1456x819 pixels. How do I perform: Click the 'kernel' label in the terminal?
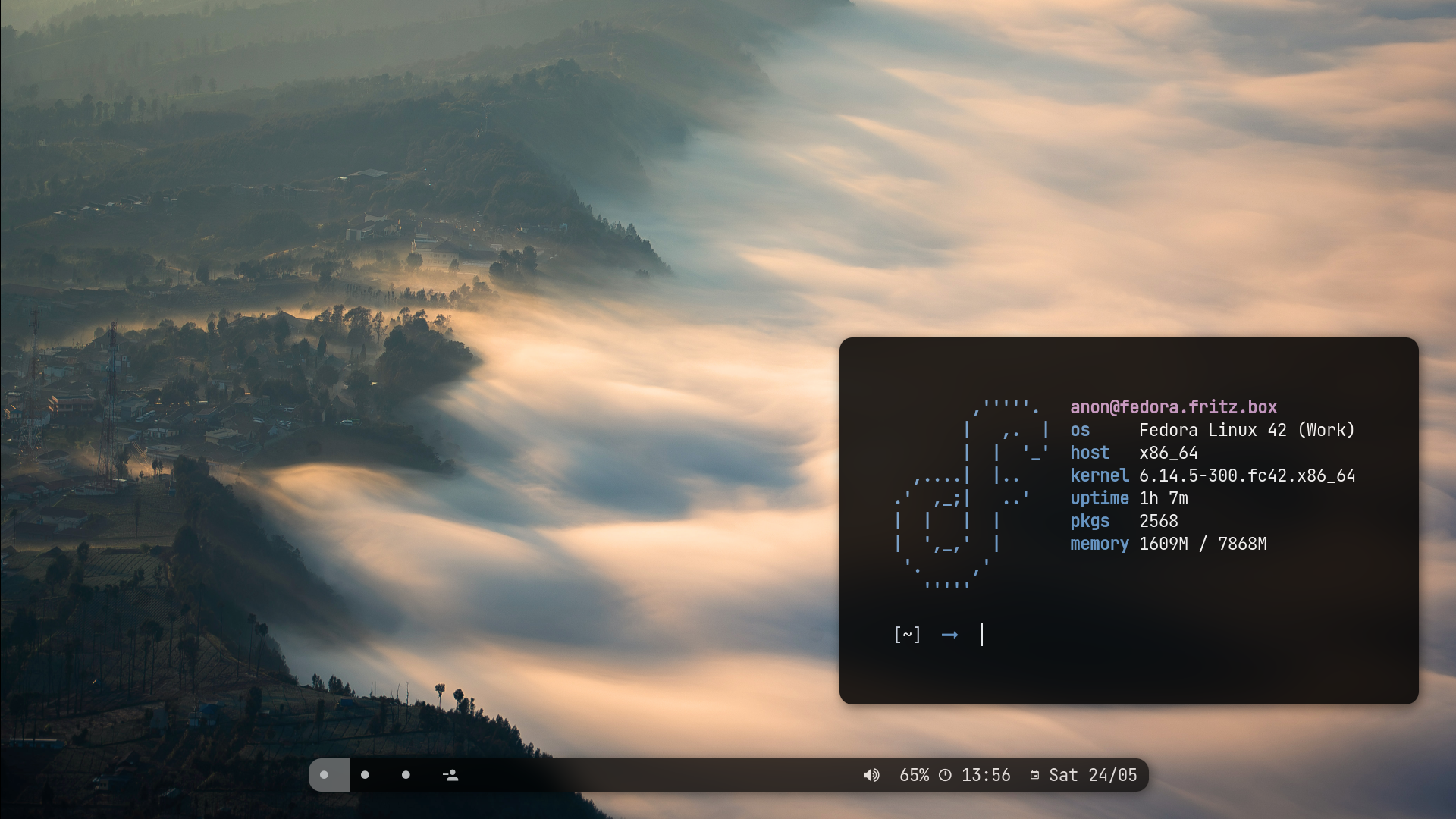coord(1100,475)
